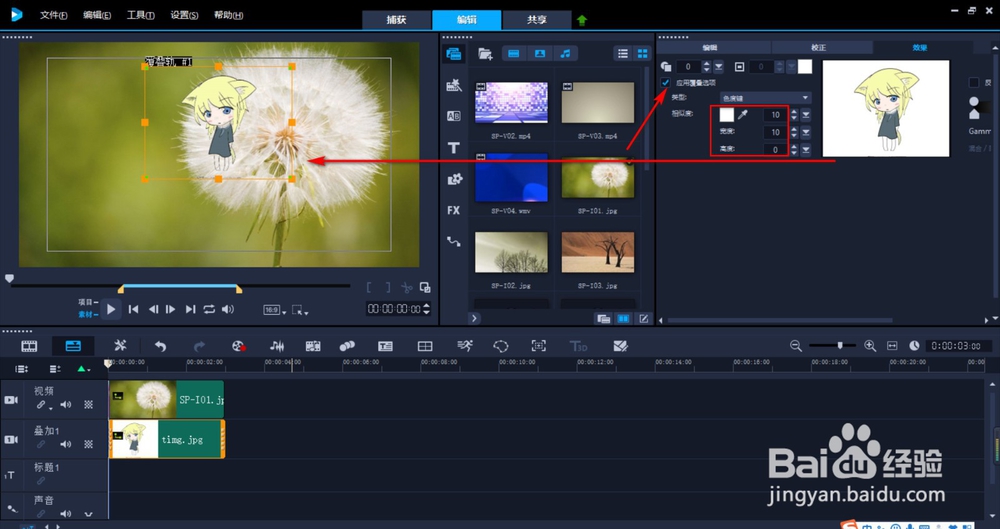Open the Graphics library icon
1000x529 pixels.
click(454, 179)
